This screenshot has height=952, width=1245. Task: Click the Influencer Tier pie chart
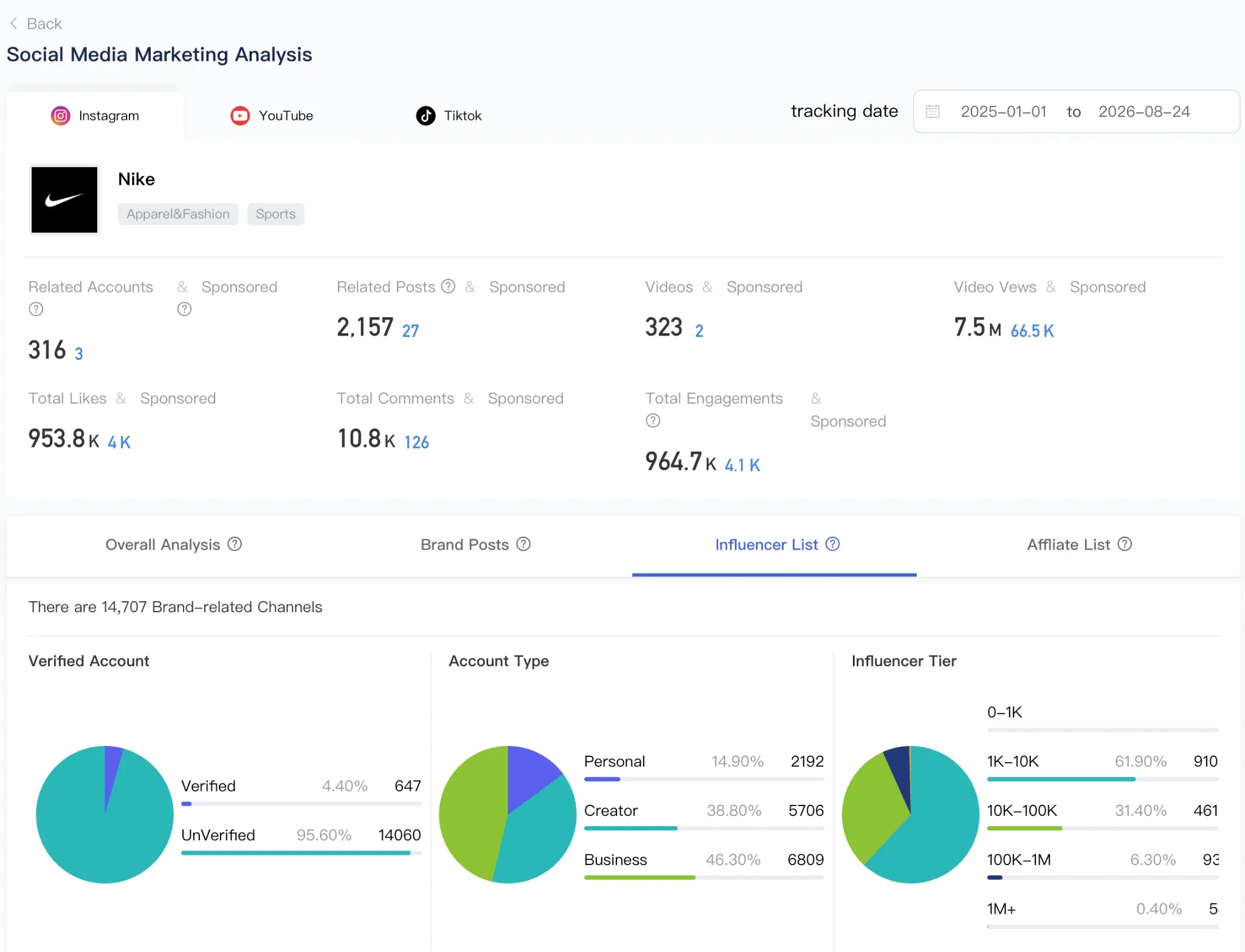click(x=911, y=815)
